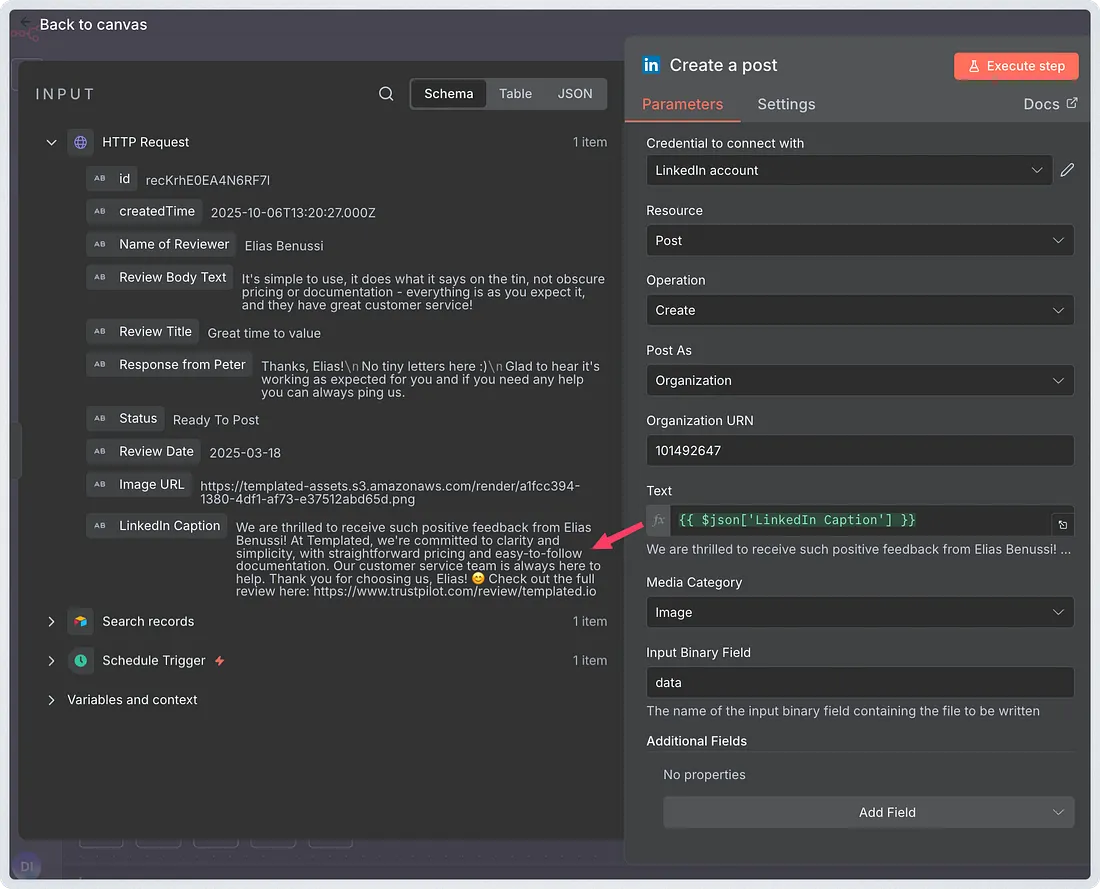This screenshot has width=1100, height=889.
Task: Click the back arrow icon to the canvas
Action: point(25,23)
